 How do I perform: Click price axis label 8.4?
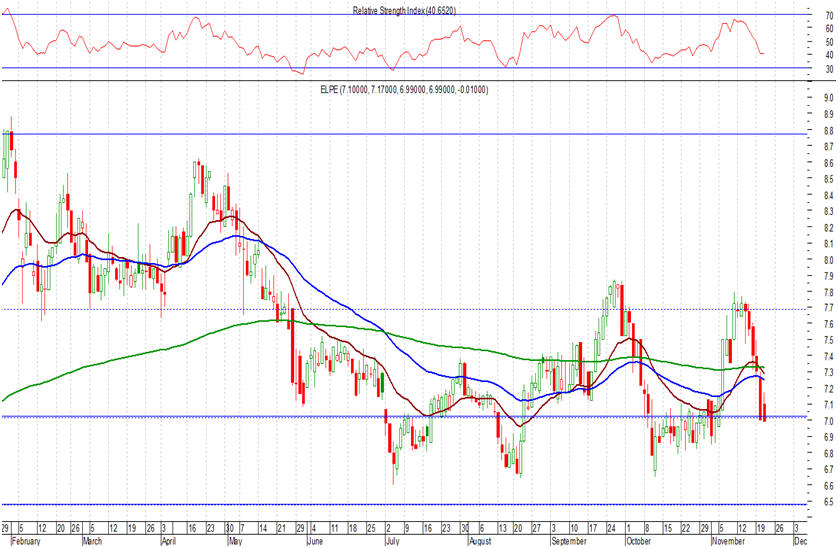828,195
